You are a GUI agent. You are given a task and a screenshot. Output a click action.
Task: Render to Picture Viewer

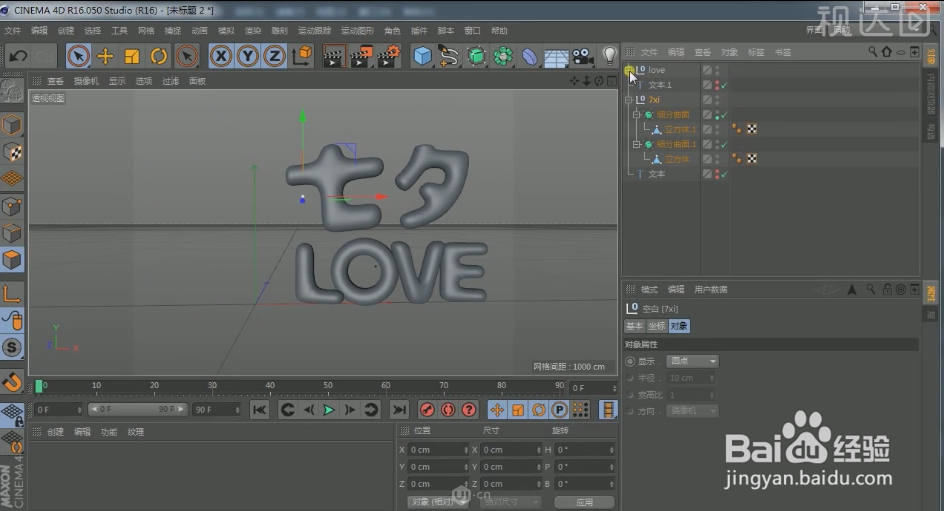coord(361,57)
